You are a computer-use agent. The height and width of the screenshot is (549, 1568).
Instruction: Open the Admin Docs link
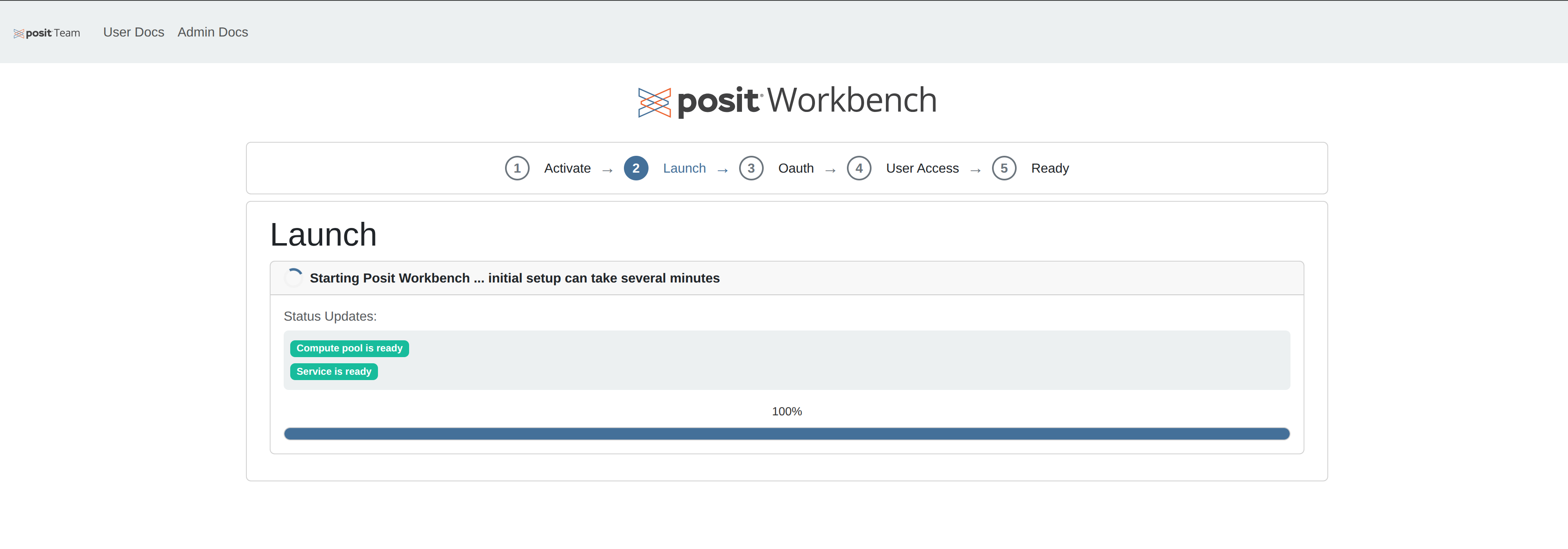(212, 32)
